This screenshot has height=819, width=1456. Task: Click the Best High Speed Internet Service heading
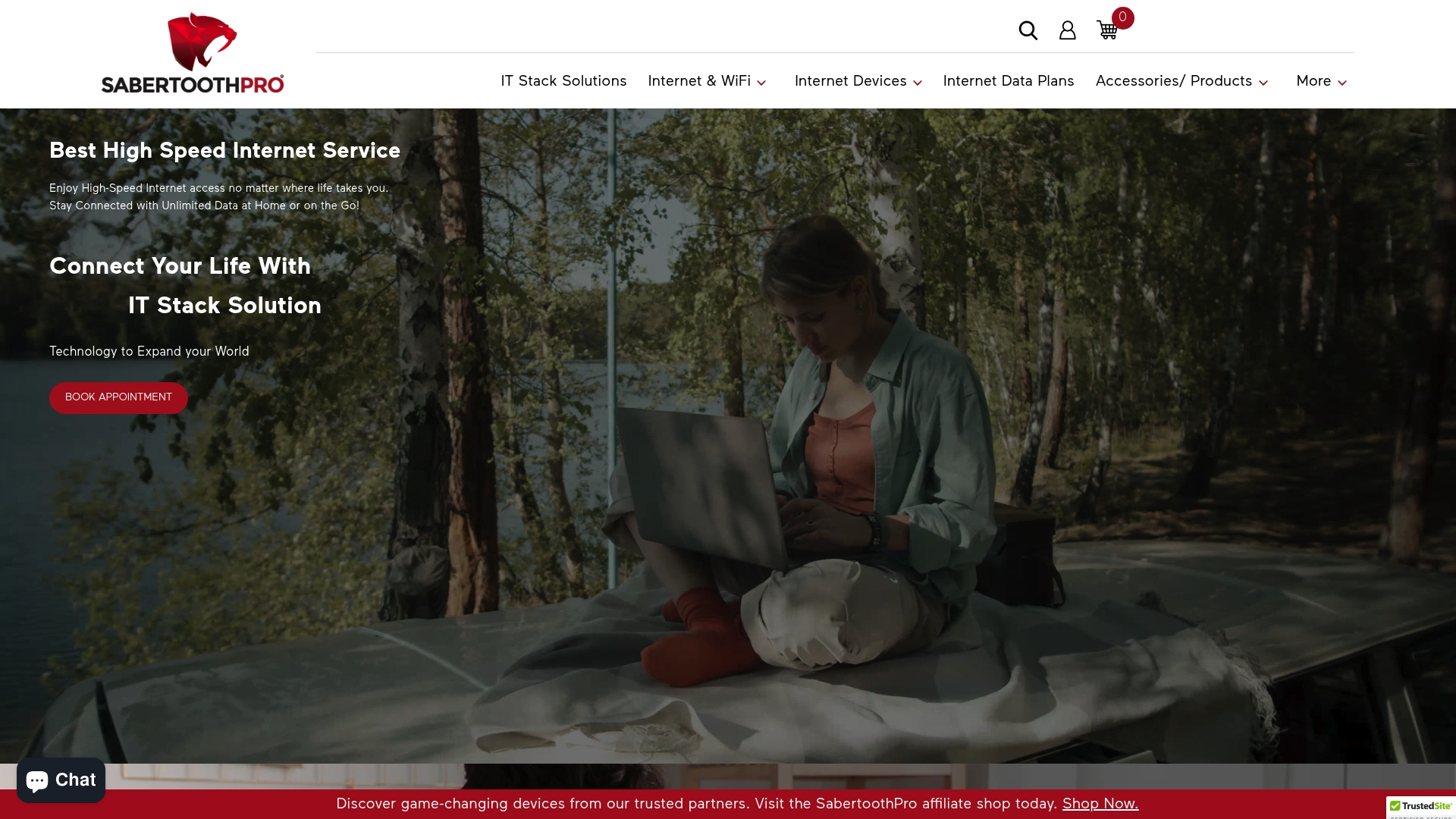[224, 151]
